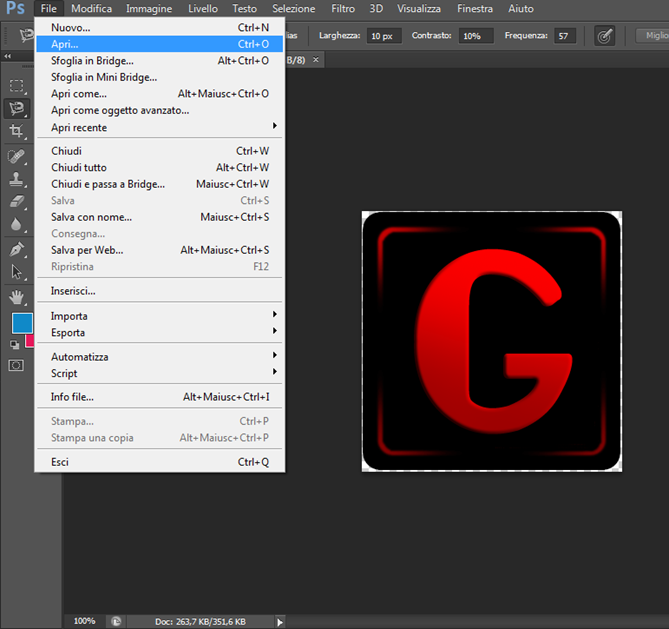Expand the Importa submenu
The width and height of the screenshot is (669, 629).
coord(159,316)
